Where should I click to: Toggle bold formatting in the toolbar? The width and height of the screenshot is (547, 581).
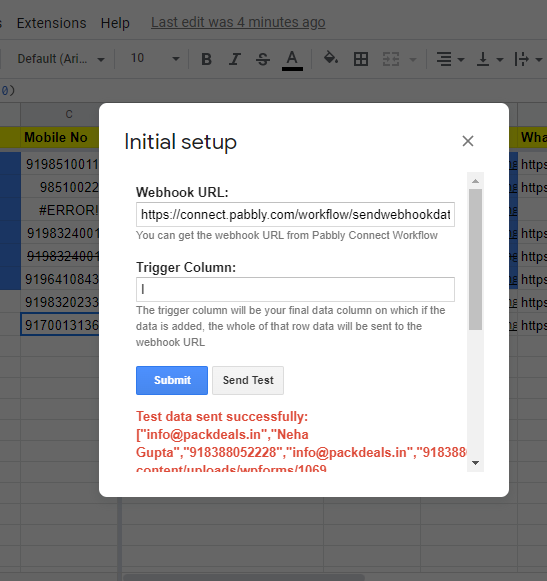pos(206,59)
